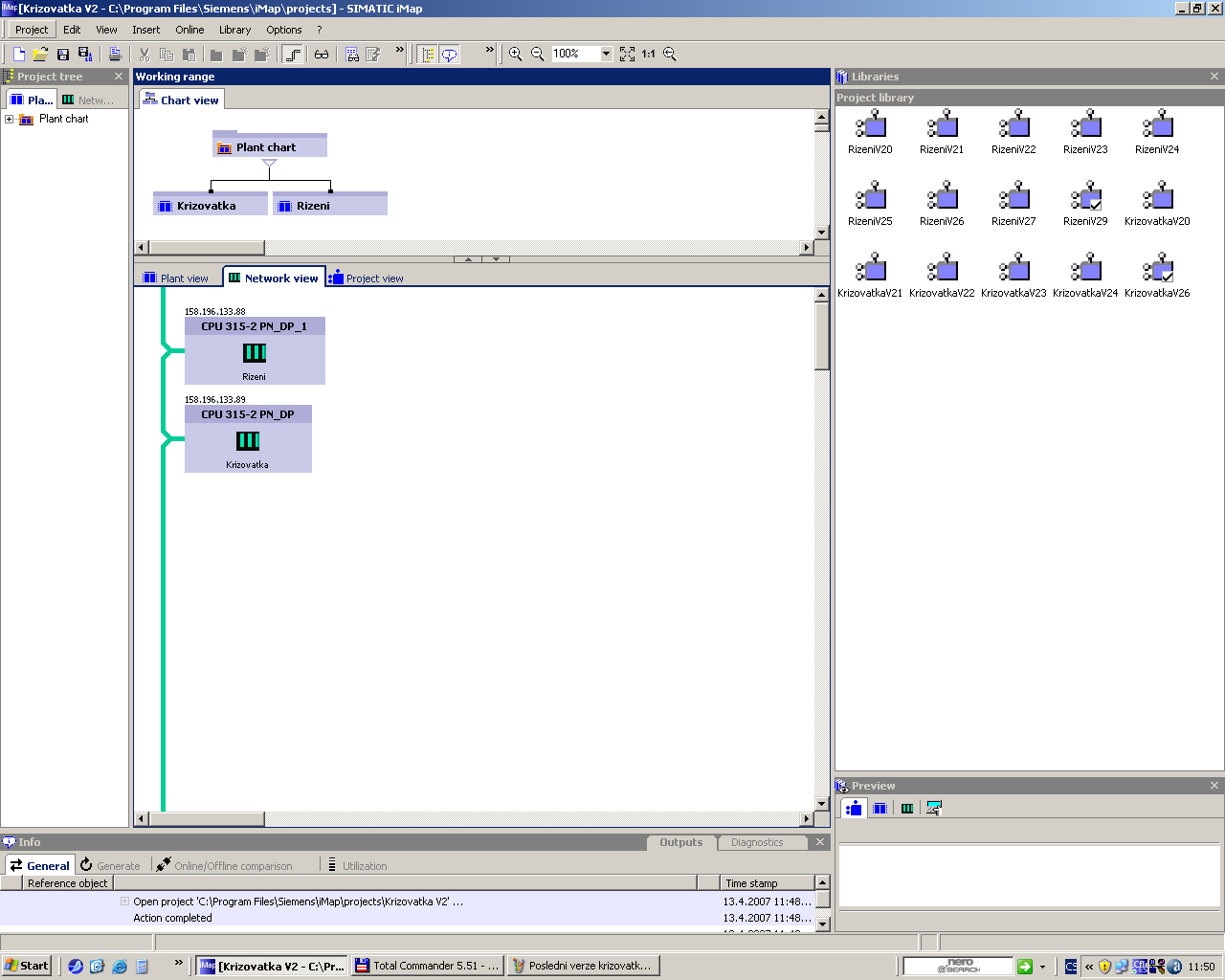Screen dimensions: 1225x980
Task: Select the Plant chart block in chart view
Action: (270, 146)
